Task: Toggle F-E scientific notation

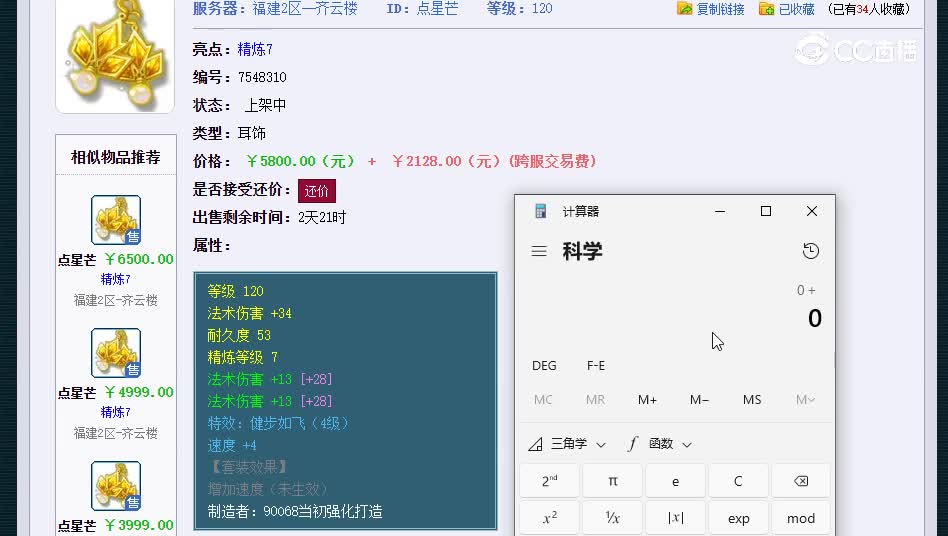Action: [596, 366]
